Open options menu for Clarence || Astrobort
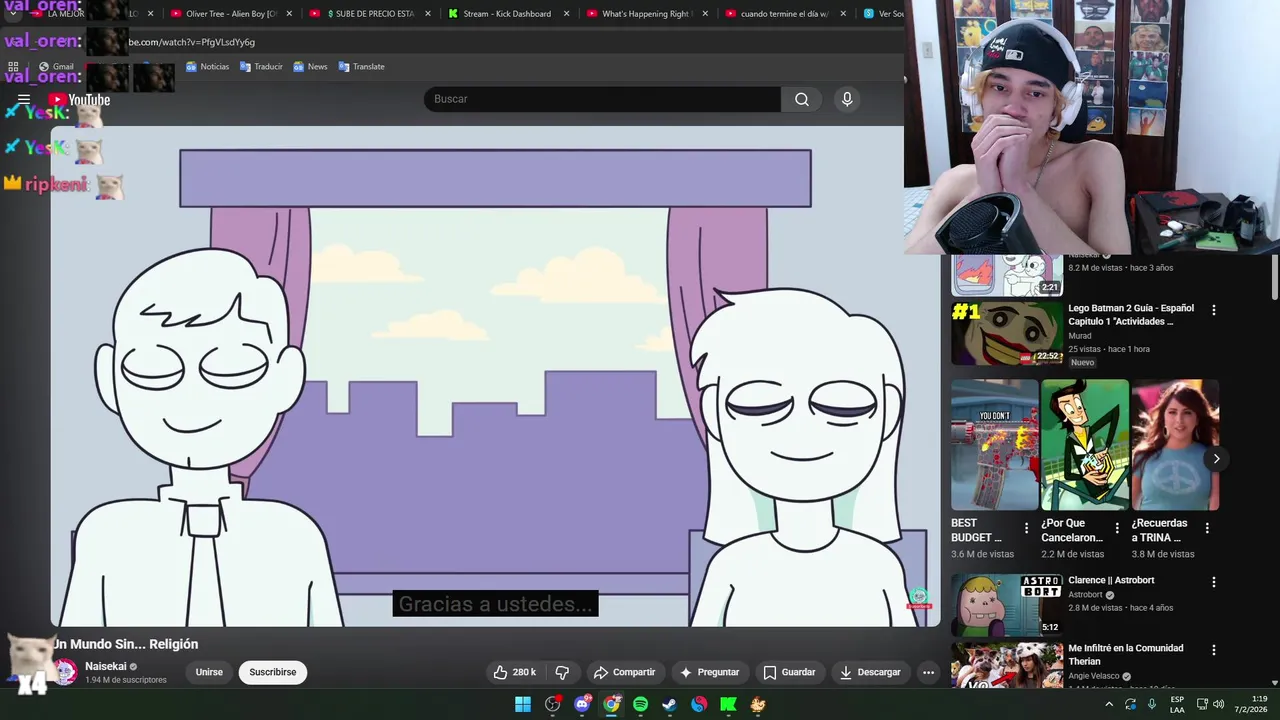The width and height of the screenshot is (1280, 720). point(1214,582)
